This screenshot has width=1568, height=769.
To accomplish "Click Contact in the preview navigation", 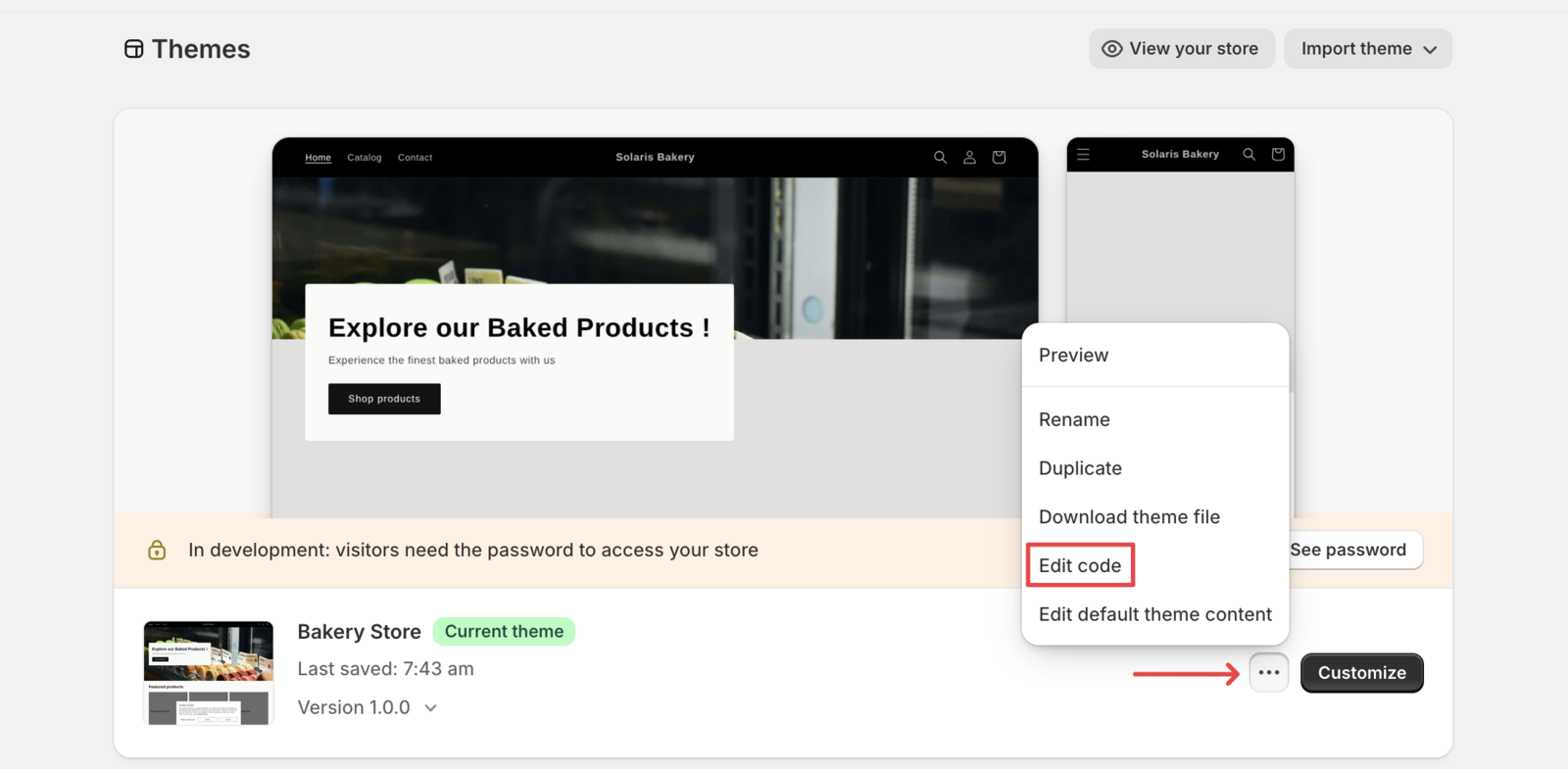I will tap(415, 158).
